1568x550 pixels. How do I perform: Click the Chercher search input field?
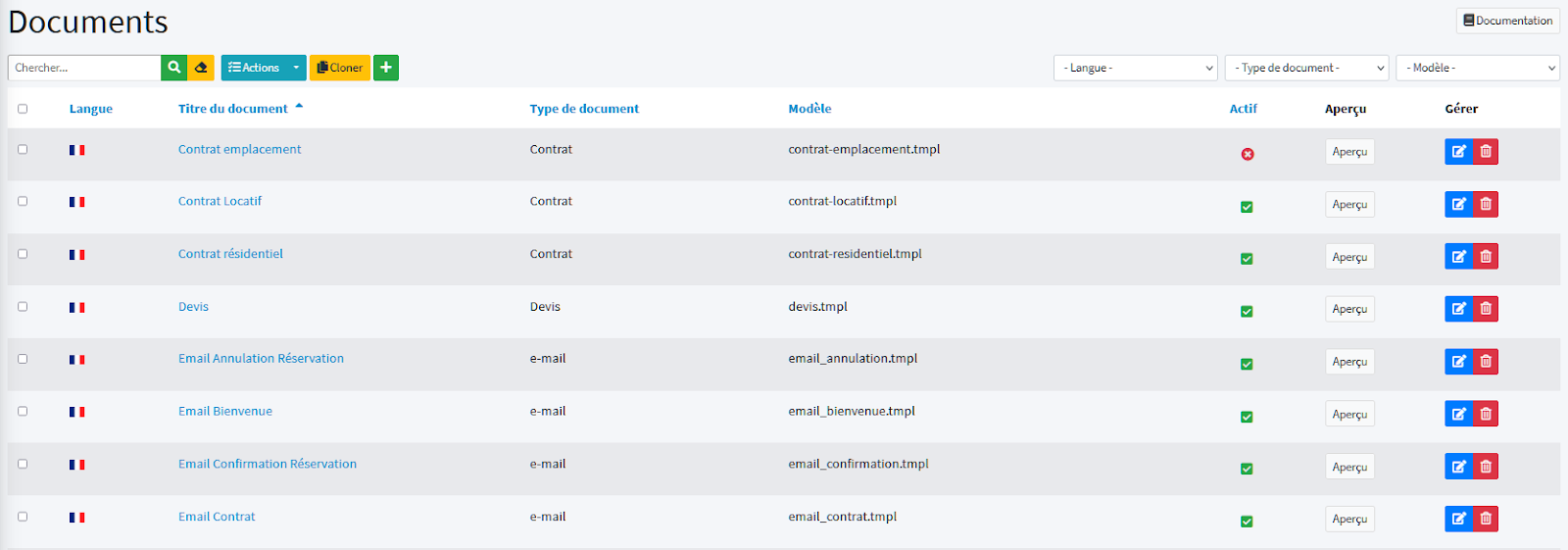point(84,68)
